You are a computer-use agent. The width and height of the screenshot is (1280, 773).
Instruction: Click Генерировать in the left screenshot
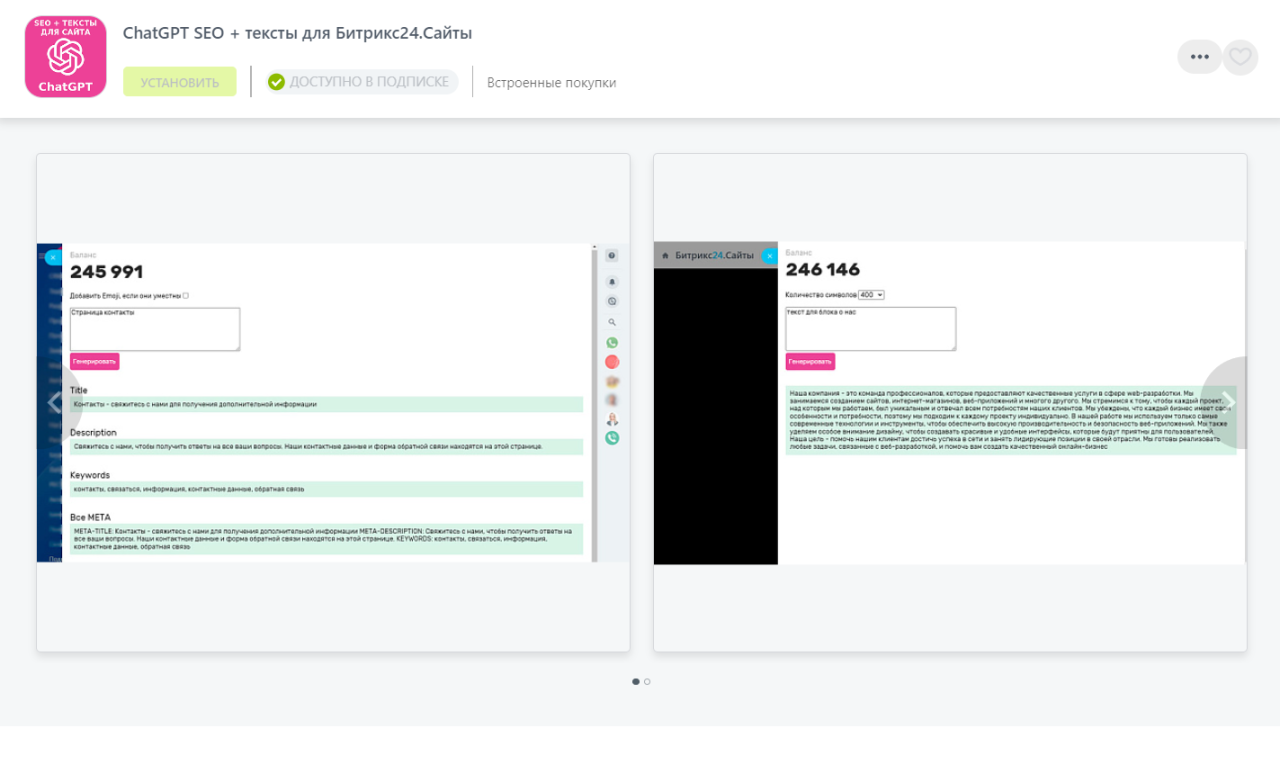[94, 361]
